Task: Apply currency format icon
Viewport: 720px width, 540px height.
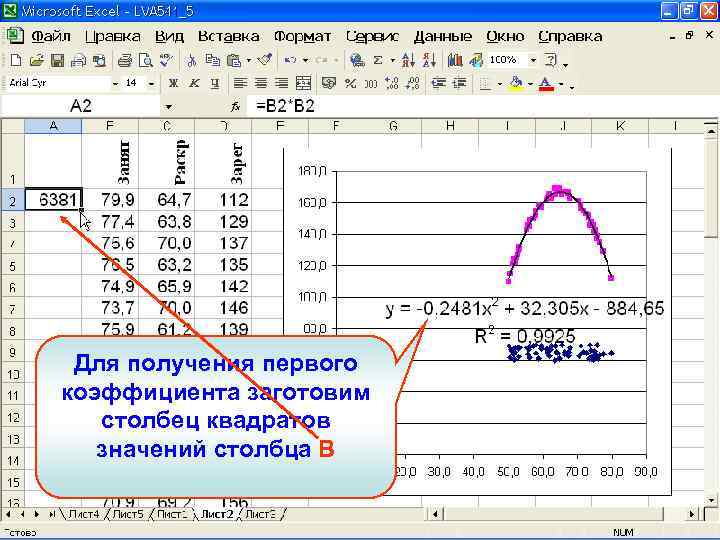Action: click(328, 83)
